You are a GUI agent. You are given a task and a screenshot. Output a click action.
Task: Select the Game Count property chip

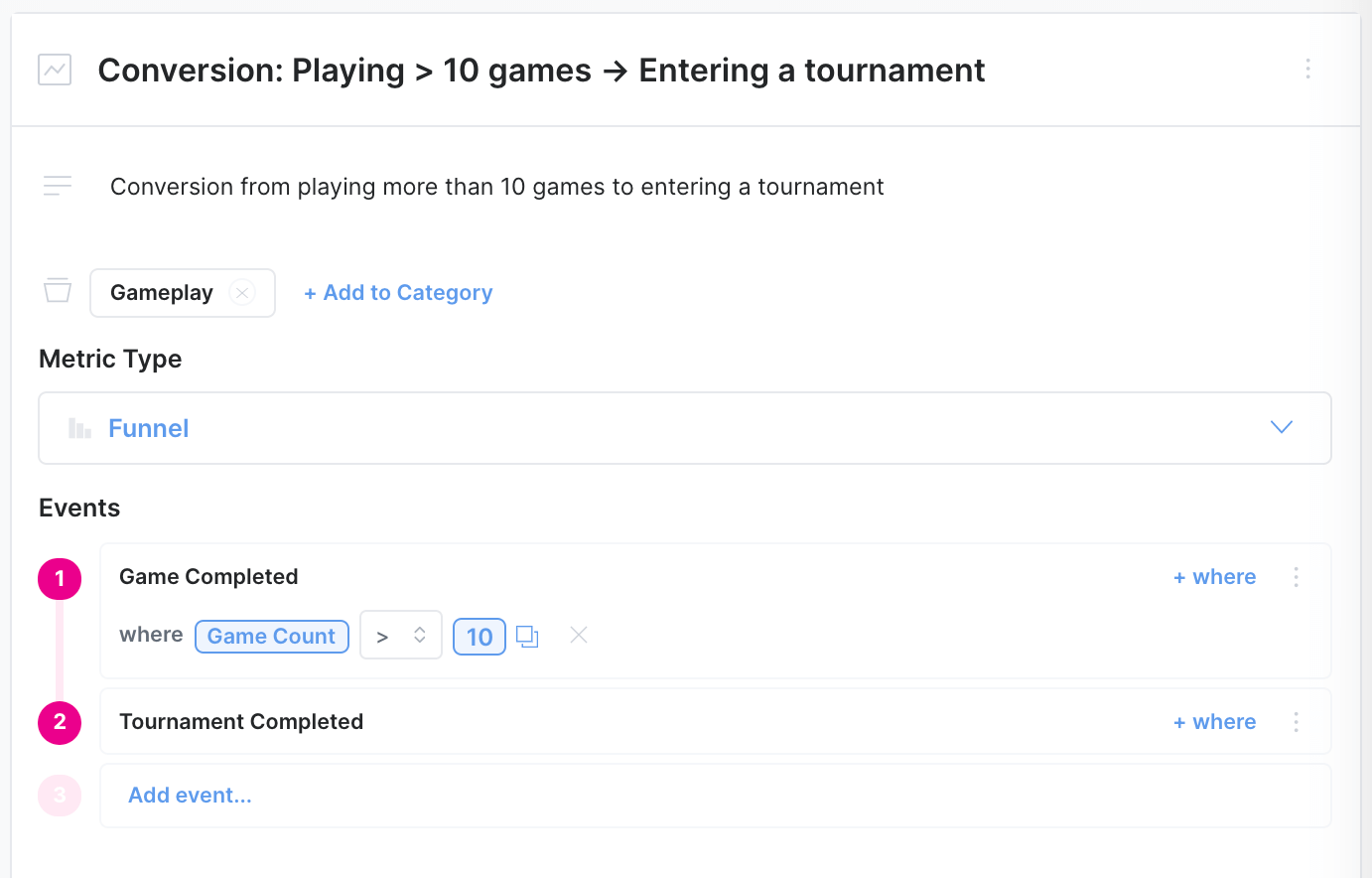pos(271,637)
